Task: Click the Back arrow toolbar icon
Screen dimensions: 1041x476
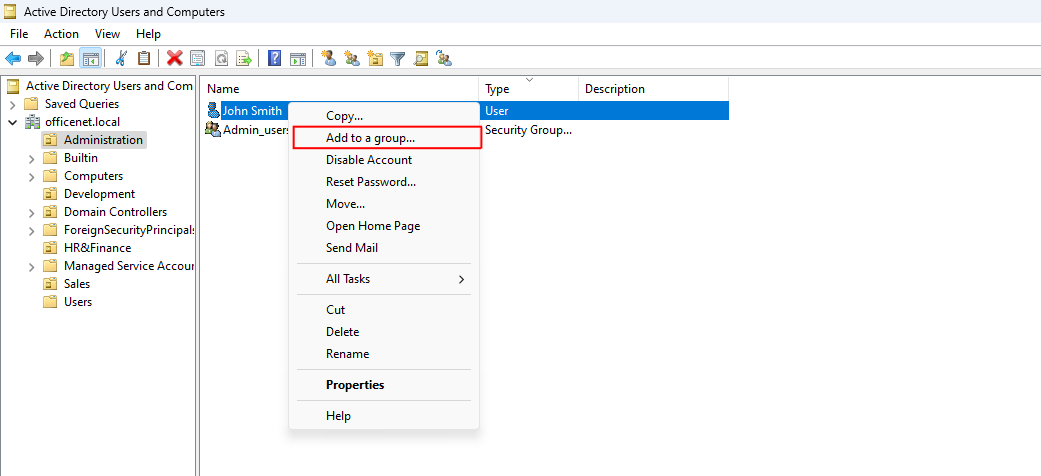Action: [x=13, y=59]
